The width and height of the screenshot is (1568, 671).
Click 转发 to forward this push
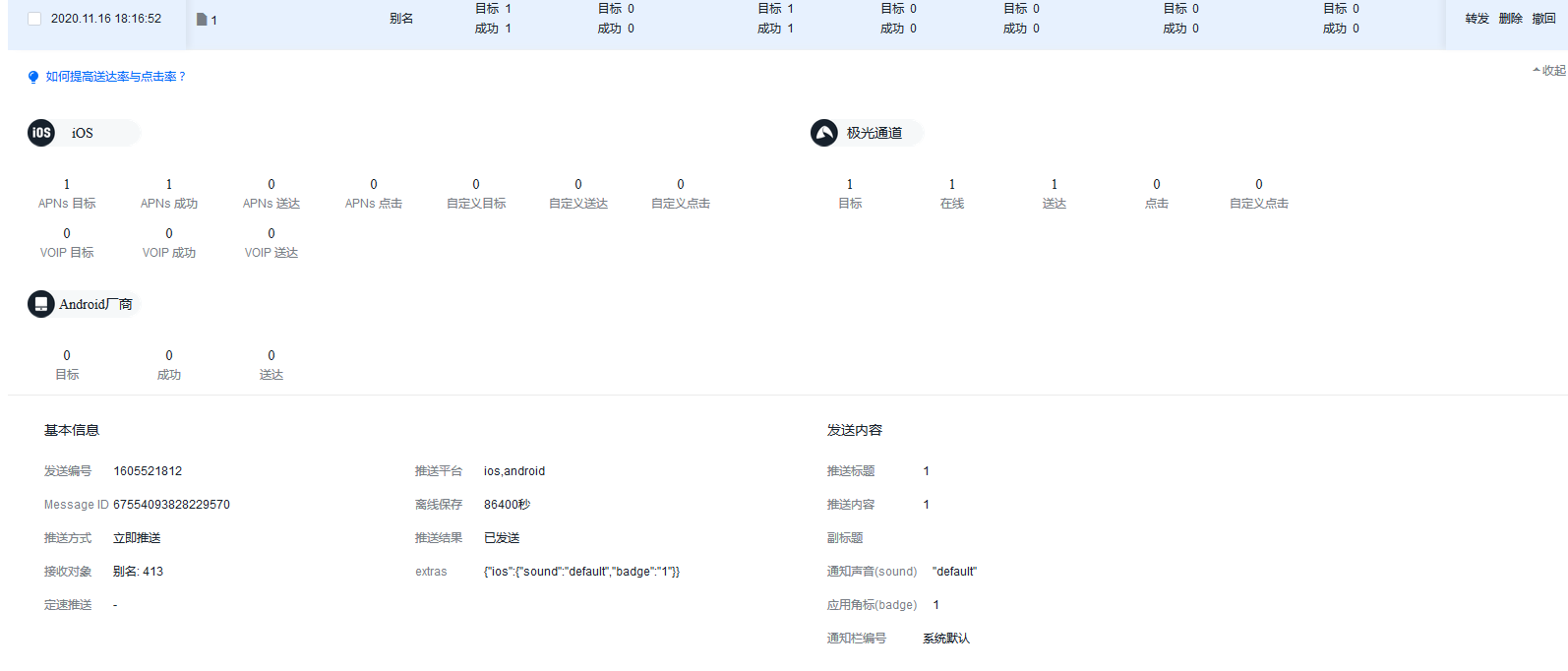point(1477,19)
